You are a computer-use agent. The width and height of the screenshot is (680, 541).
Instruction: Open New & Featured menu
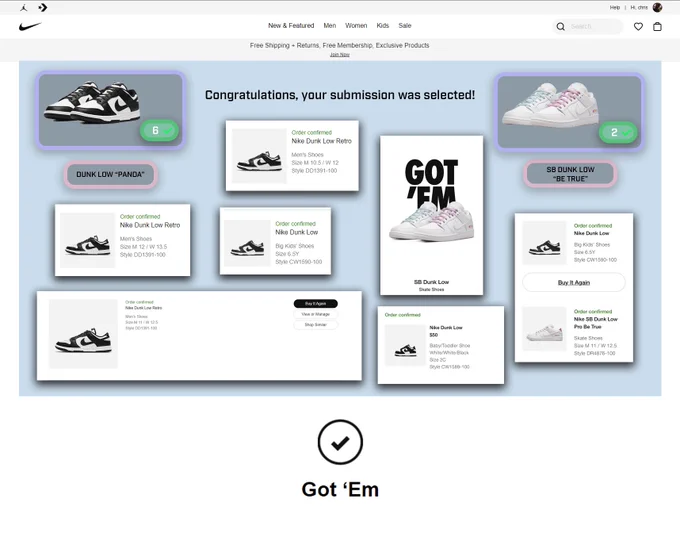[x=291, y=26]
